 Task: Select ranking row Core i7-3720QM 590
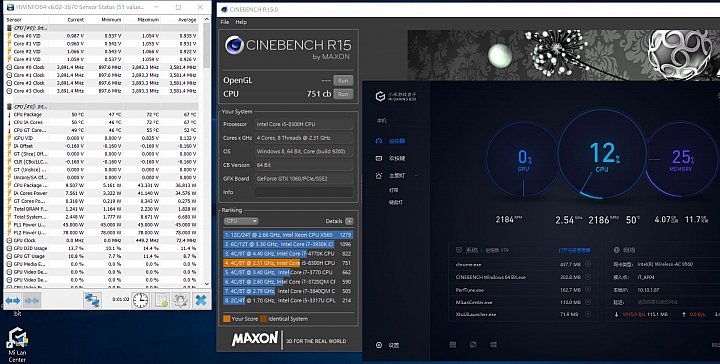coord(288,281)
